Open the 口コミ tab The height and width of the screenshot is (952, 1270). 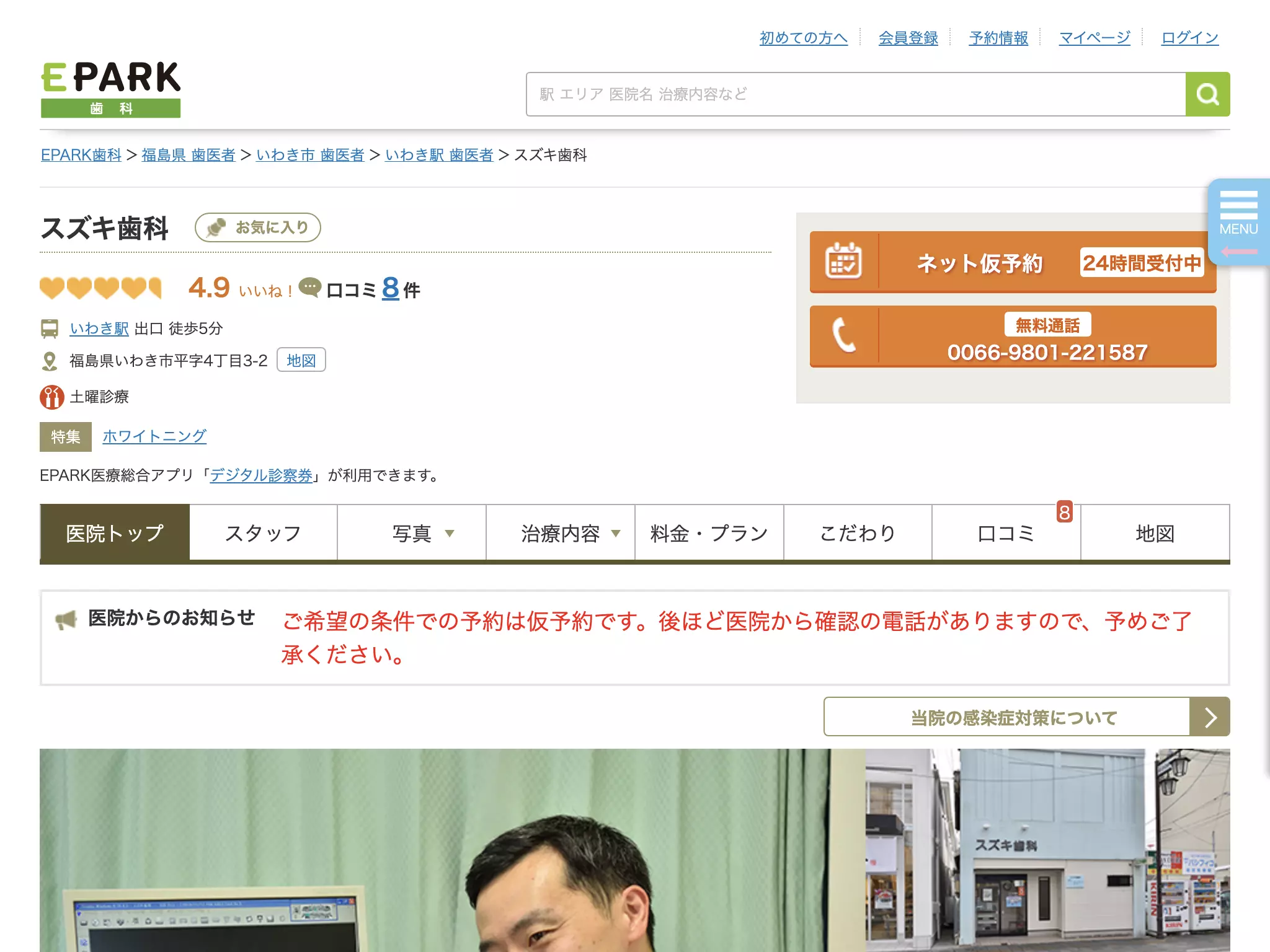click(1006, 533)
